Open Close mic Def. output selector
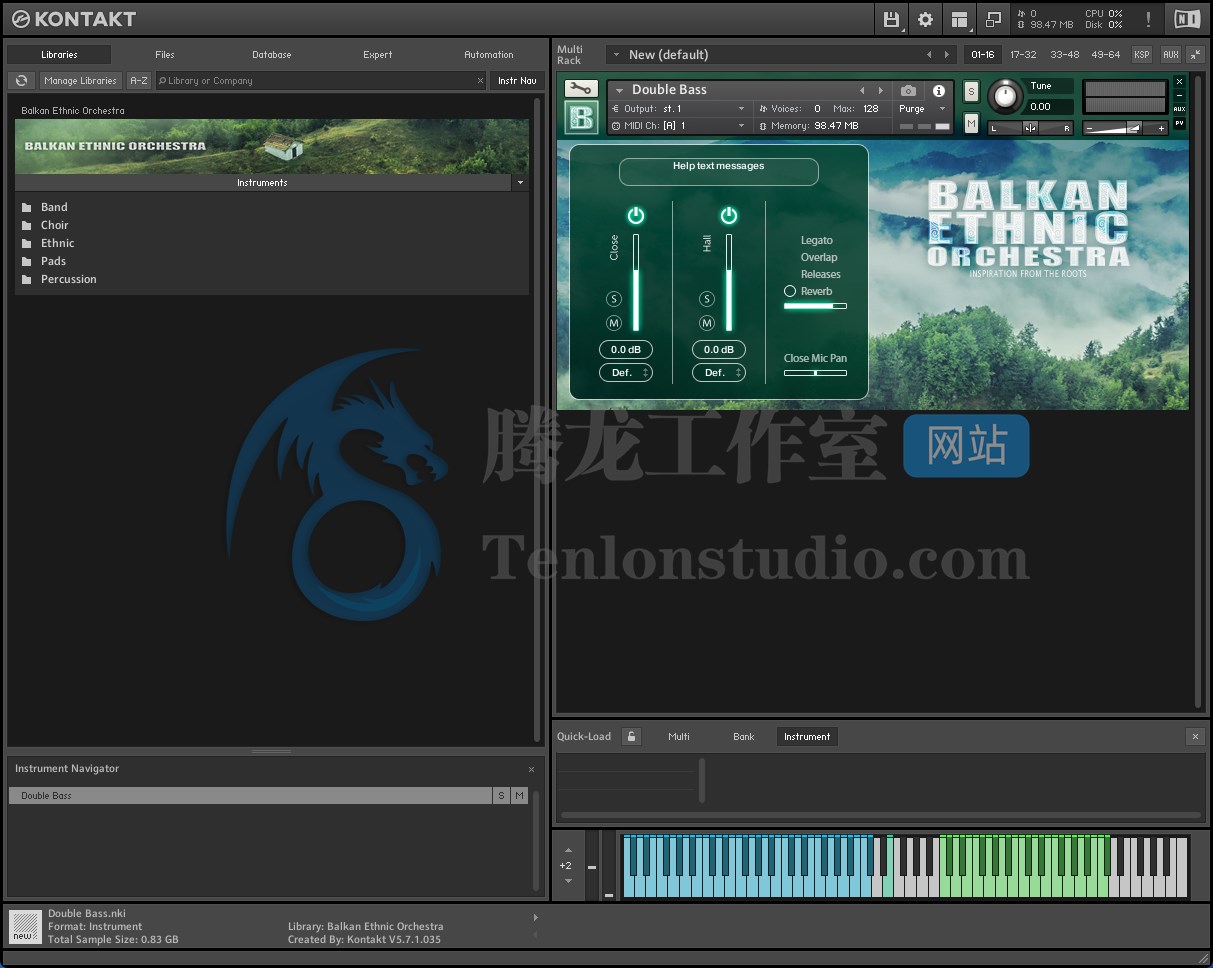 [x=626, y=373]
